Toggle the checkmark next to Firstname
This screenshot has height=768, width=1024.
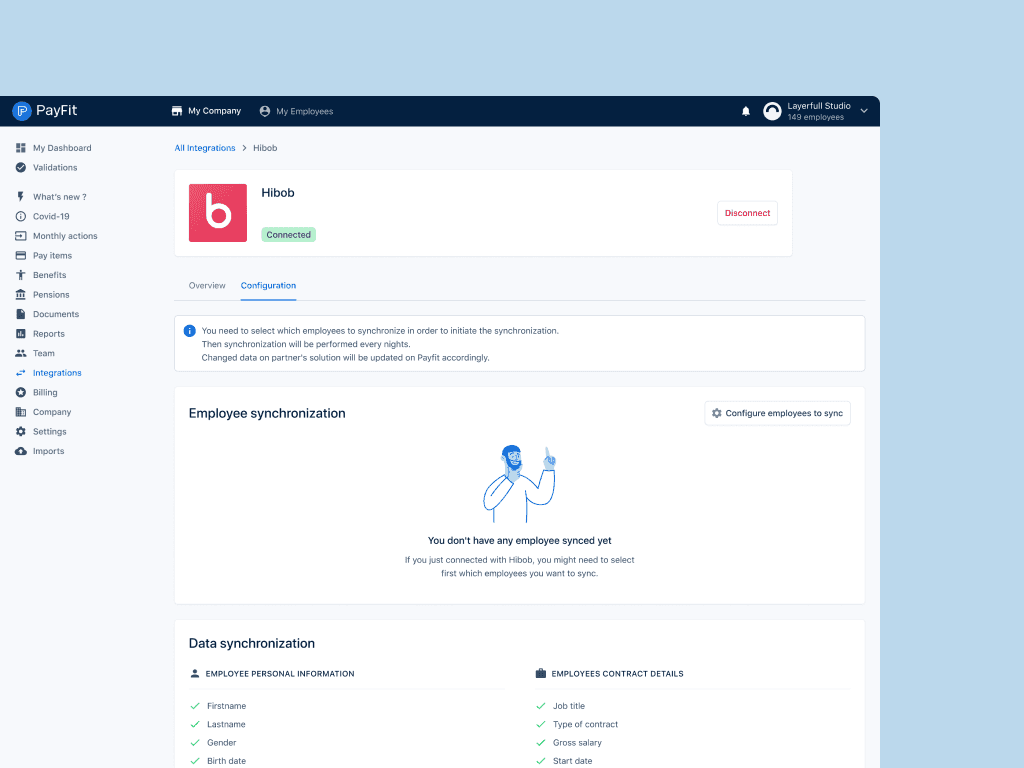point(195,705)
